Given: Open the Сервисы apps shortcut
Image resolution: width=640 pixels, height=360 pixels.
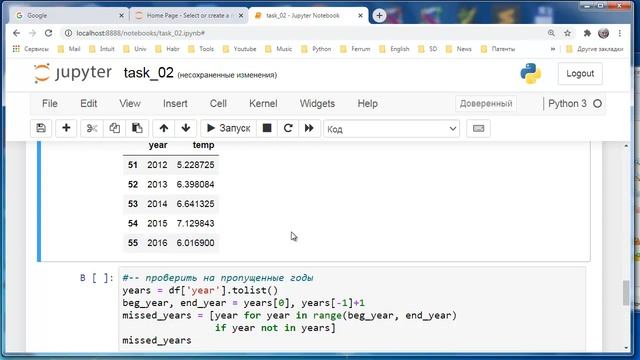Looking at the screenshot, I should tap(31, 49).
